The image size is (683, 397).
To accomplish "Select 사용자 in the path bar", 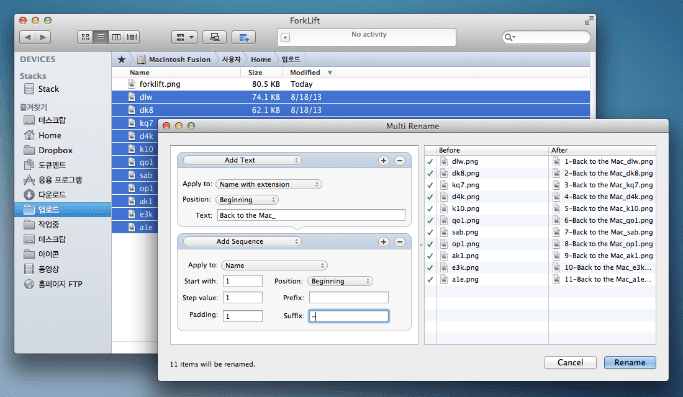I will pyautogui.click(x=231, y=59).
